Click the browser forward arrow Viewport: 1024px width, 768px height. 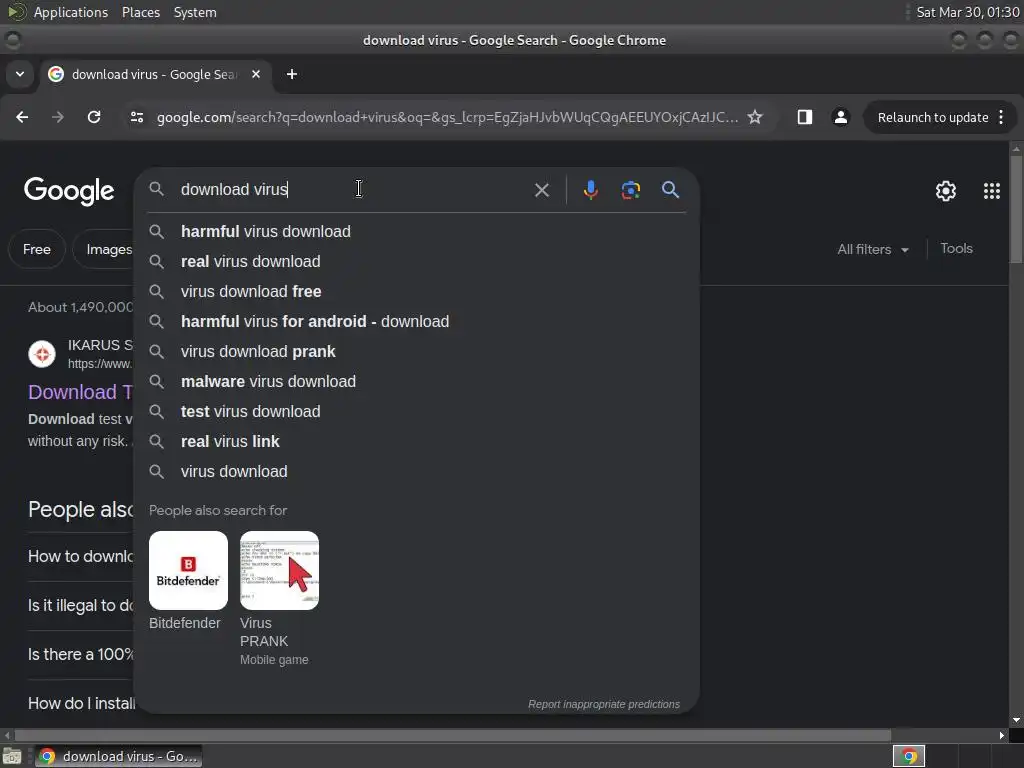[x=58, y=117]
